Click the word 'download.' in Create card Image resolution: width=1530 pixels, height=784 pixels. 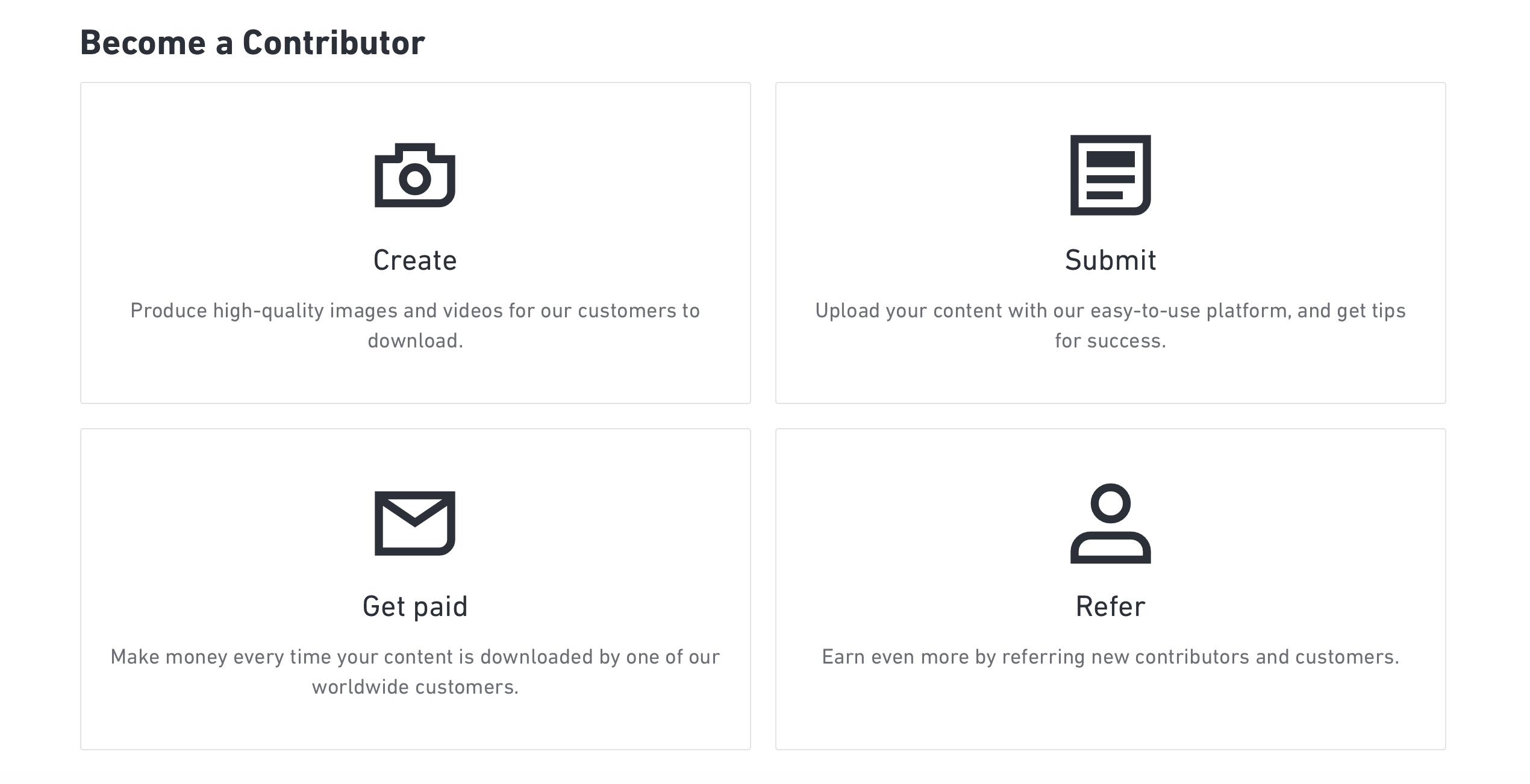[x=415, y=341]
